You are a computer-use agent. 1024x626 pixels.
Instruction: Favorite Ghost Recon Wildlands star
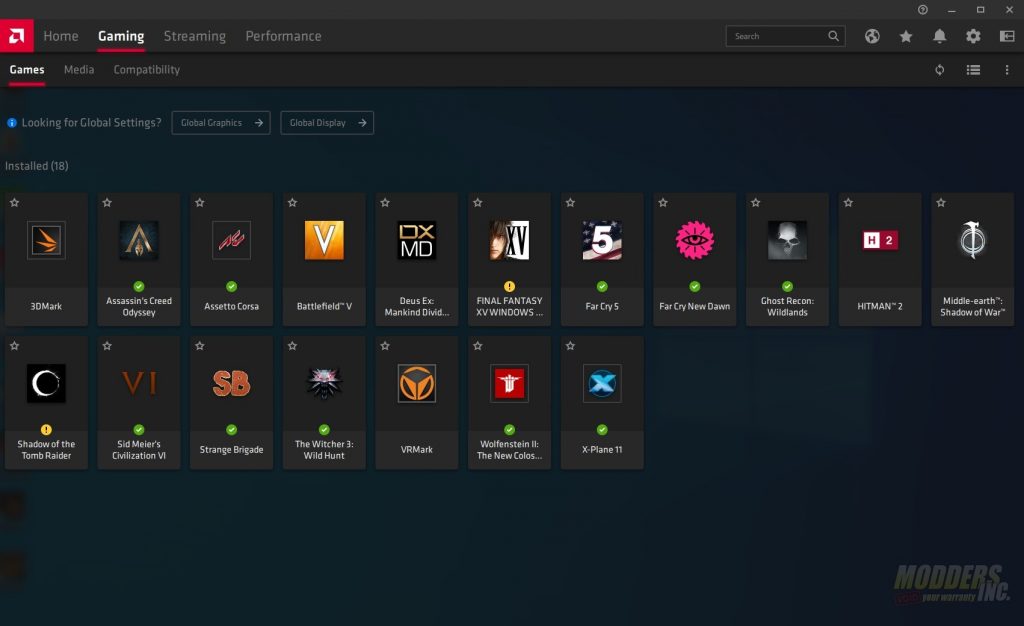pyautogui.click(x=756, y=203)
